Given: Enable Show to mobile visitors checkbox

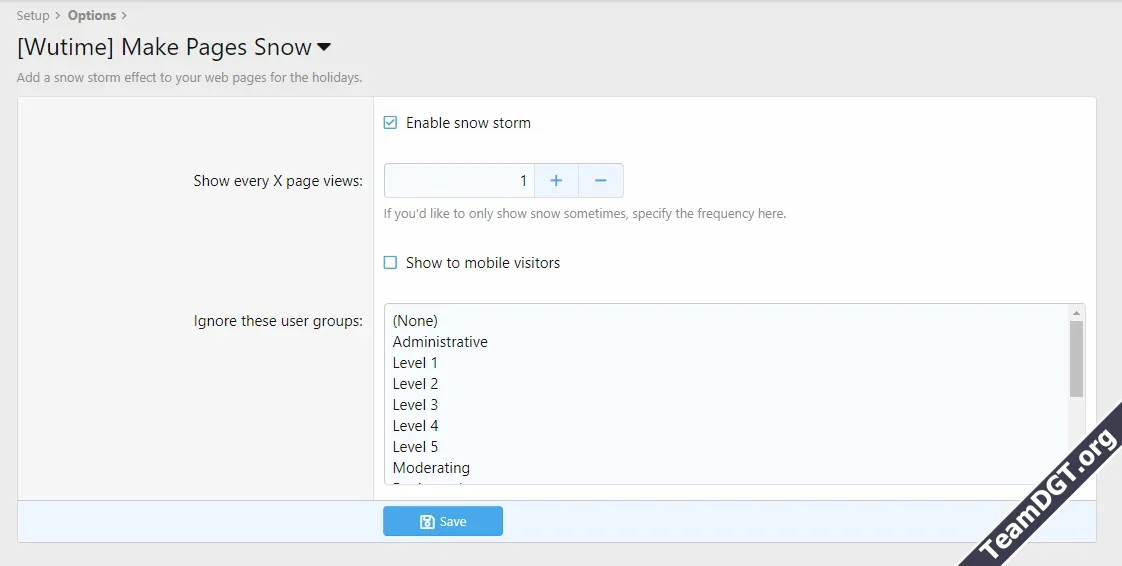Looking at the screenshot, I should point(391,263).
